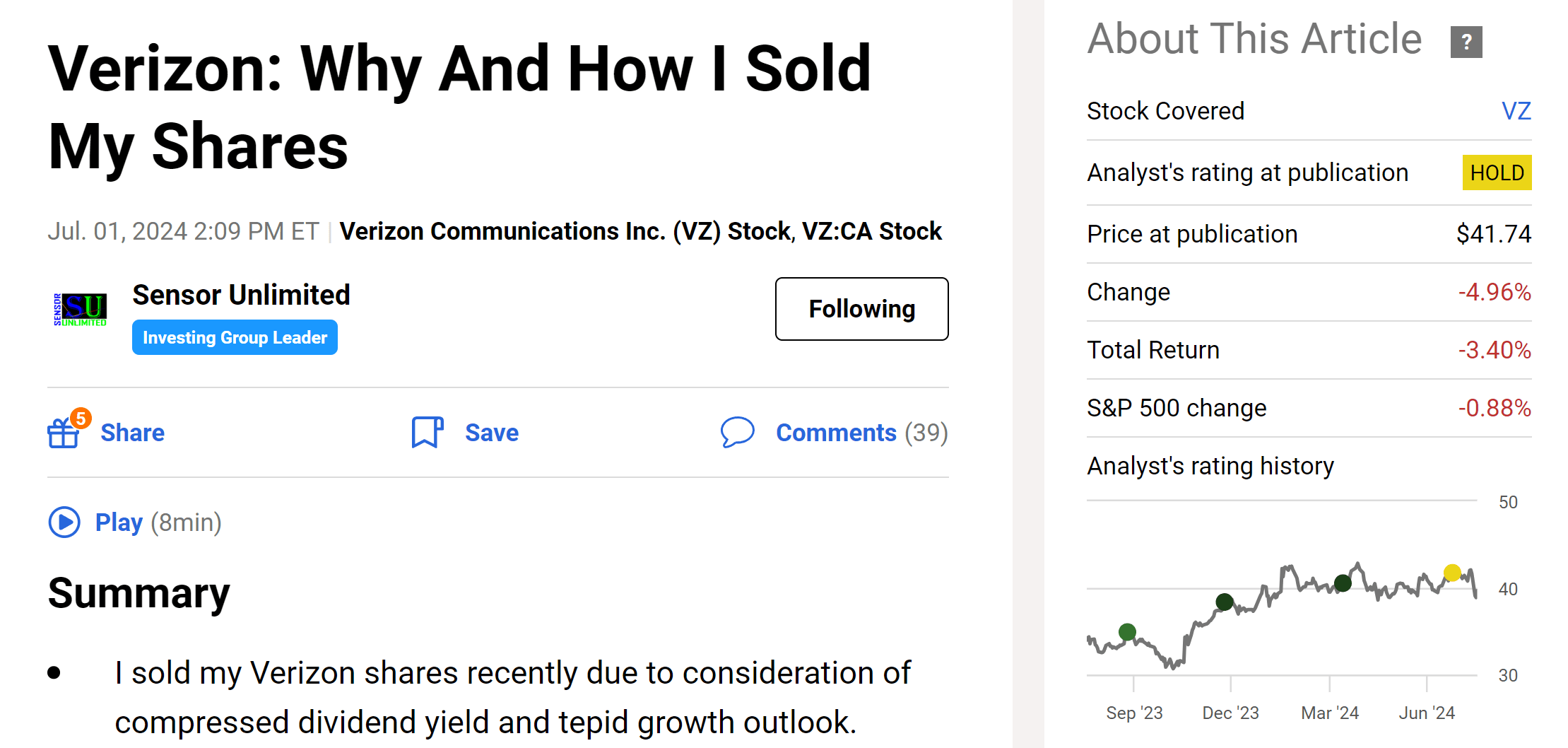Click the orange 5 notification badge
This screenshot has height=748, width=1568.
point(81,419)
